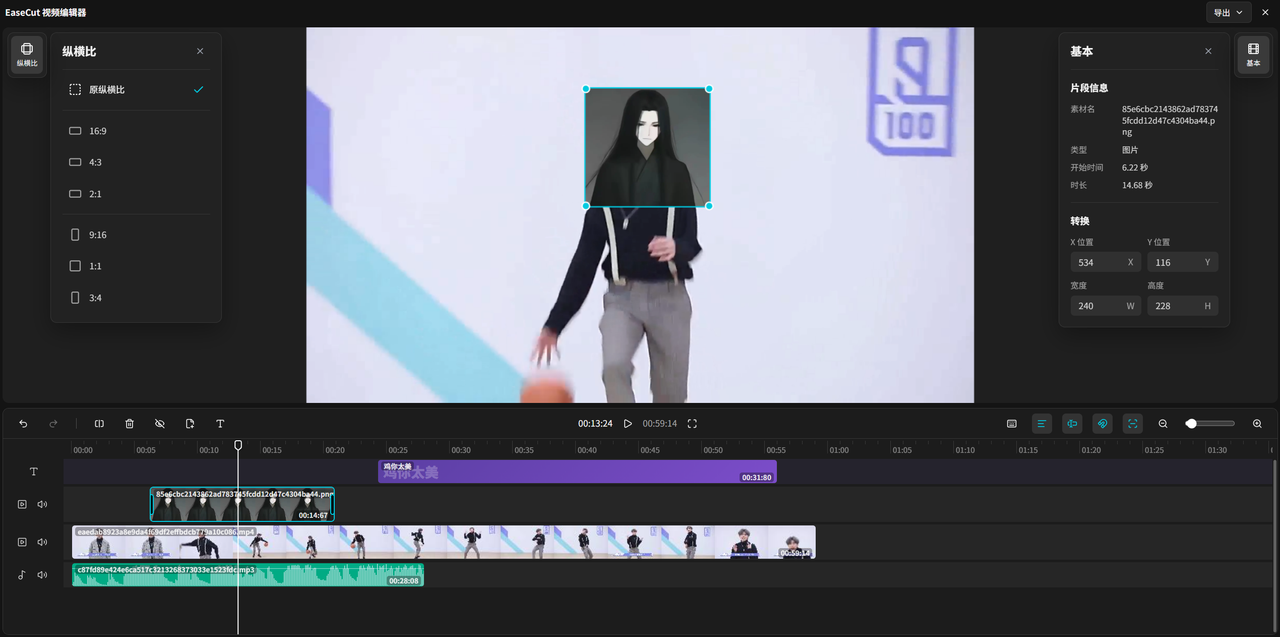Redo the last undone edit
Viewport: 1280px width, 637px height.
point(54,424)
